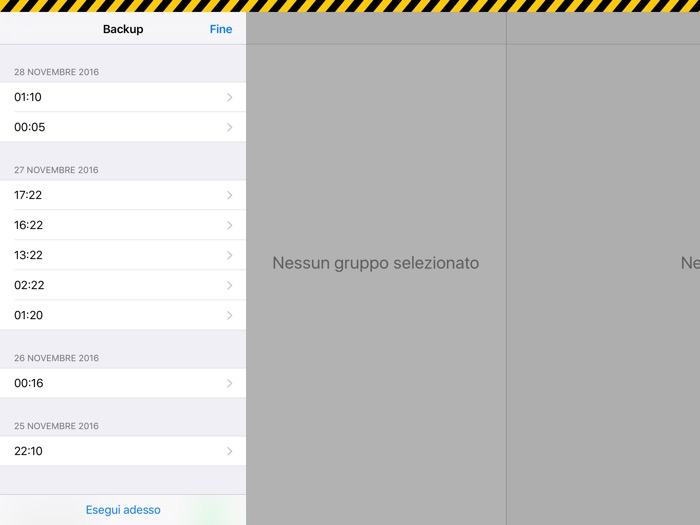This screenshot has width=700, height=525.
Task: Choose the 13:22 backup entry
Action: [x=123, y=255]
